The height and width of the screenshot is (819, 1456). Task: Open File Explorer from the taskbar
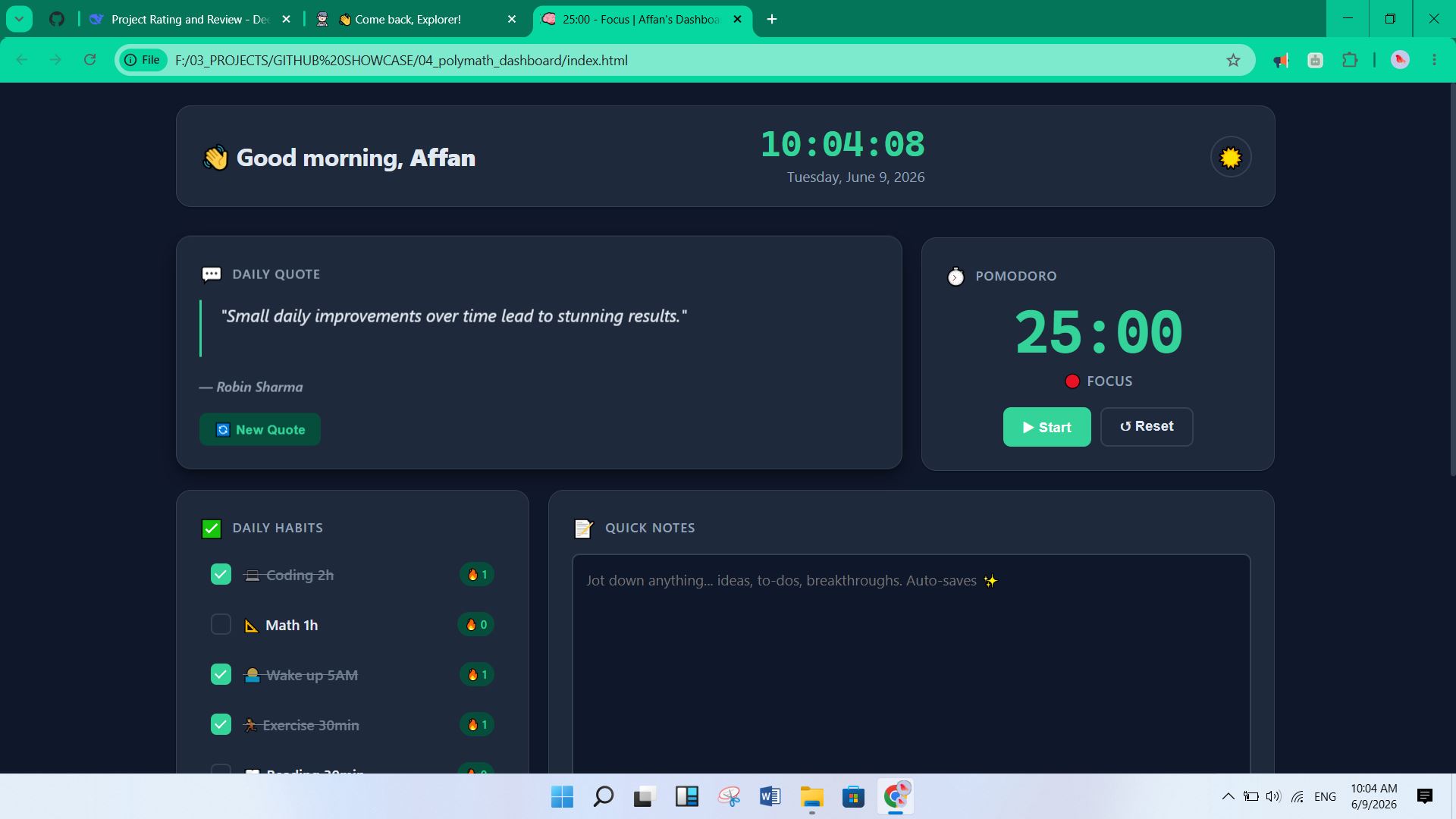coord(811,796)
